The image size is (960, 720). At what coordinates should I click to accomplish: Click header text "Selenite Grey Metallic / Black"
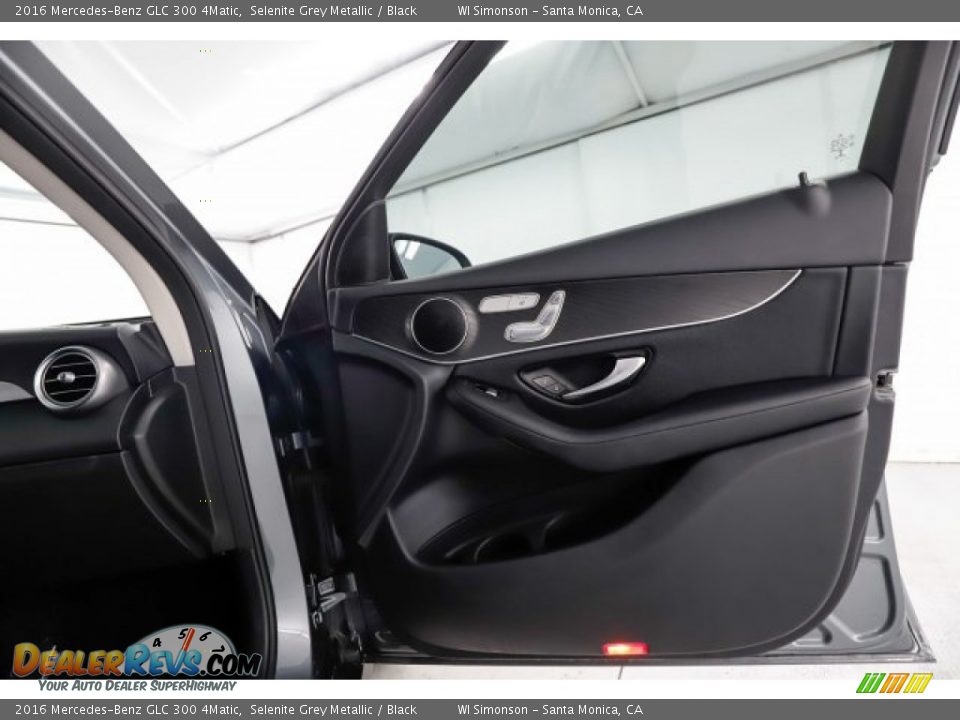tap(333, 11)
